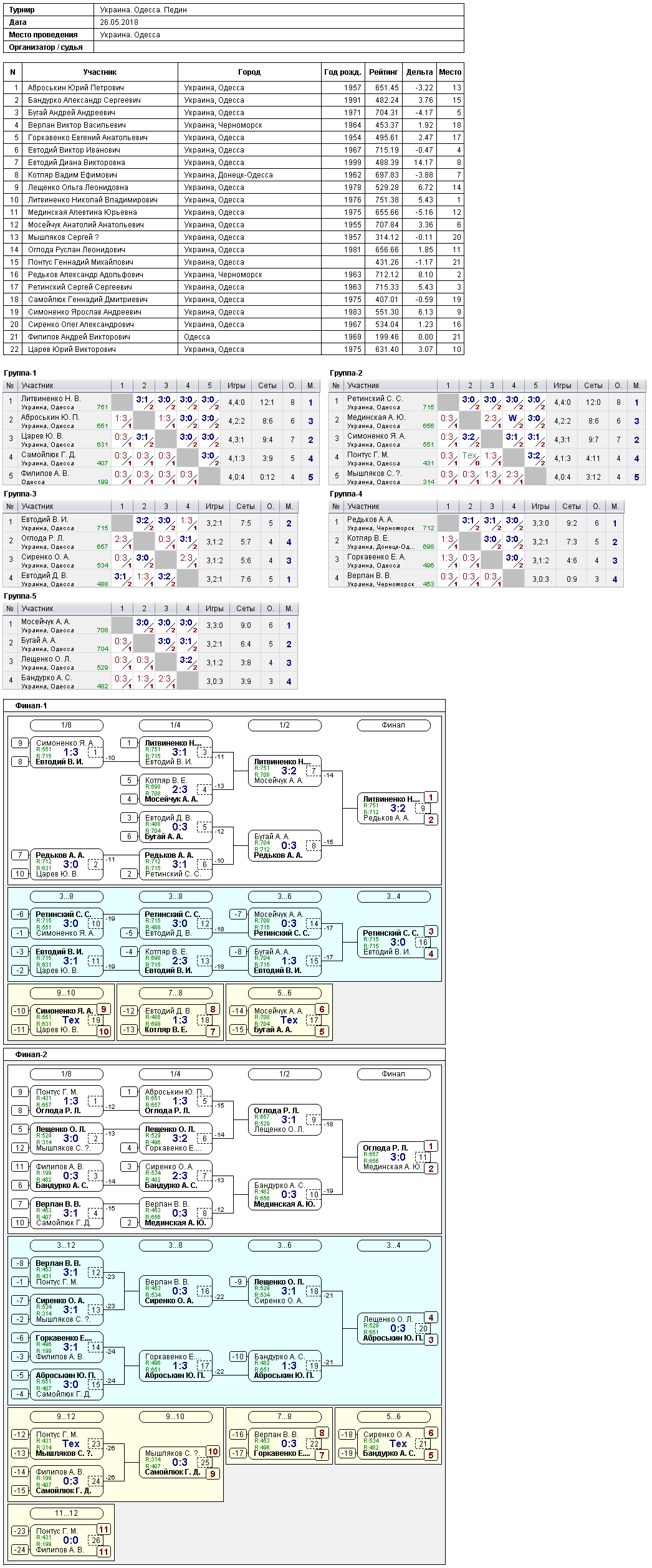Click the '4:11' sets cell for Понтус
Screen dimensions: 652x1568
coord(593,459)
